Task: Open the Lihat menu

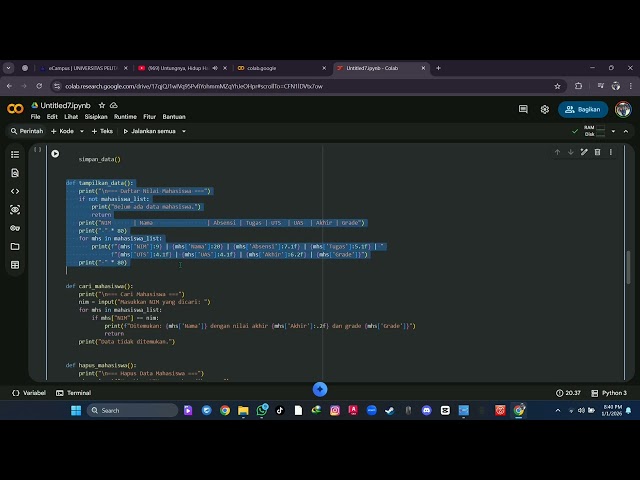Action: [71, 117]
